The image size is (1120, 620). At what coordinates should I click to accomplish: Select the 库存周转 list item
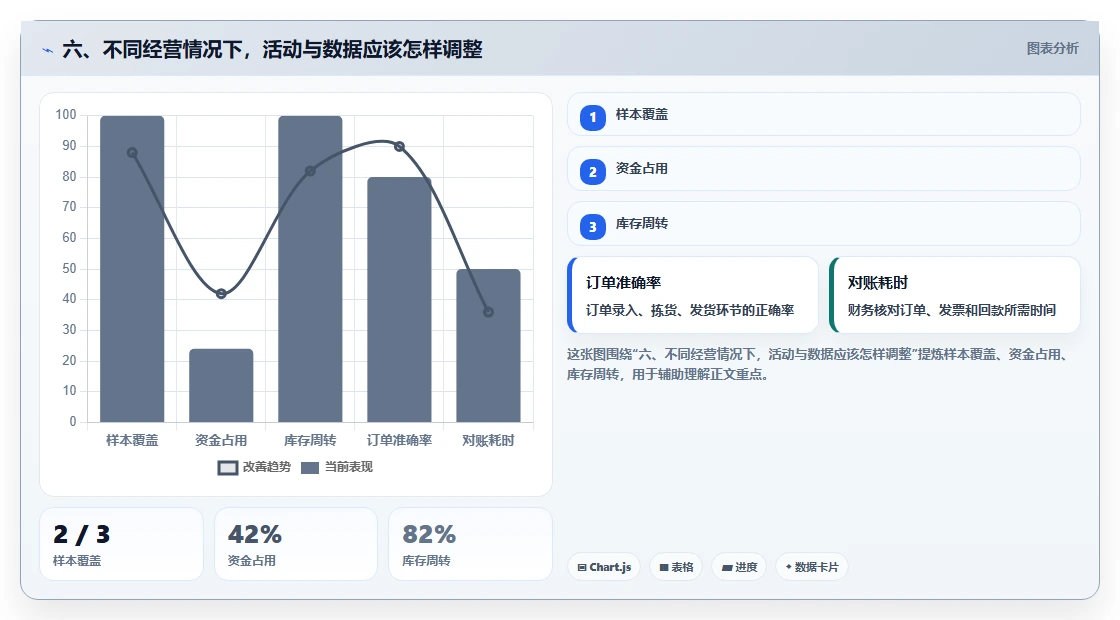coord(824,224)
